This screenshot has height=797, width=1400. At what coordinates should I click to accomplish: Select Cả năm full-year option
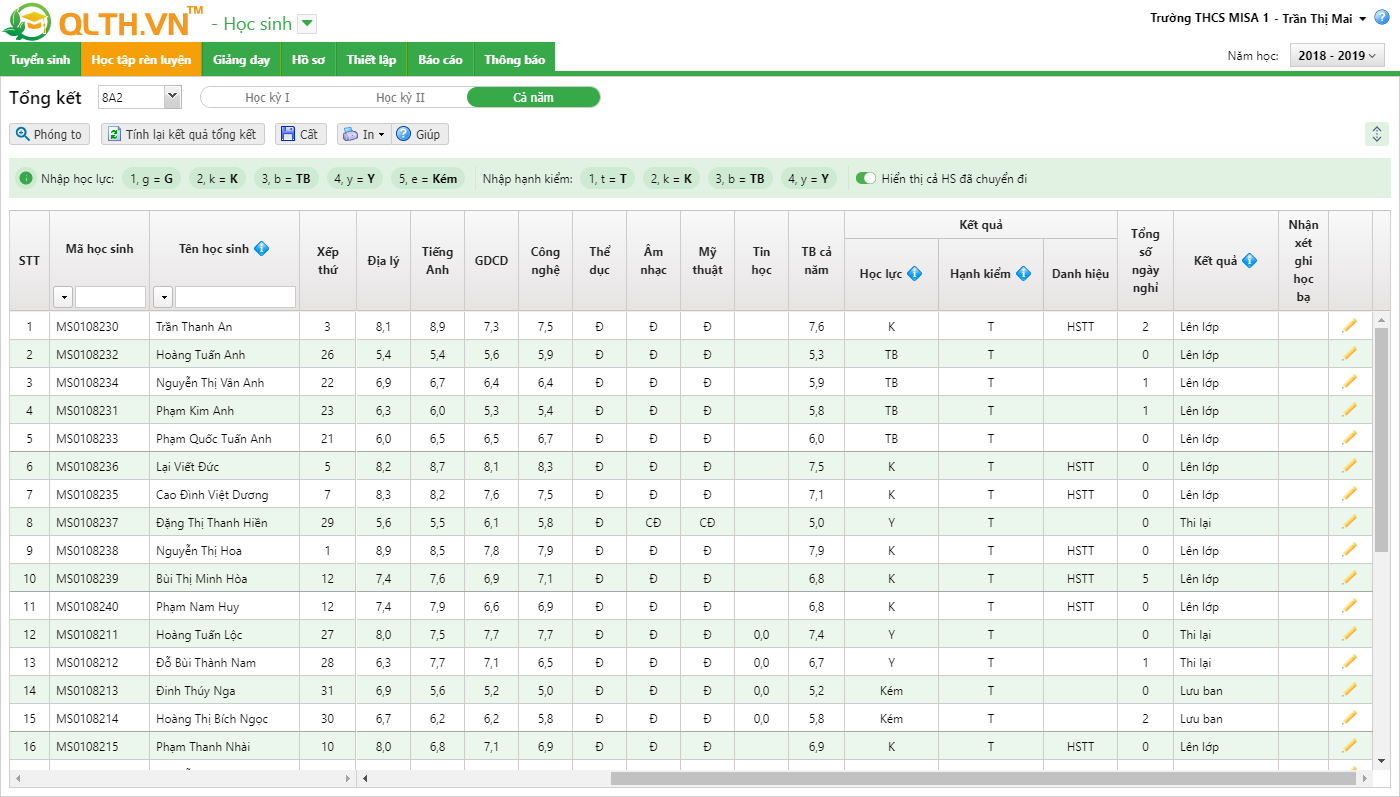pos(533,97)
